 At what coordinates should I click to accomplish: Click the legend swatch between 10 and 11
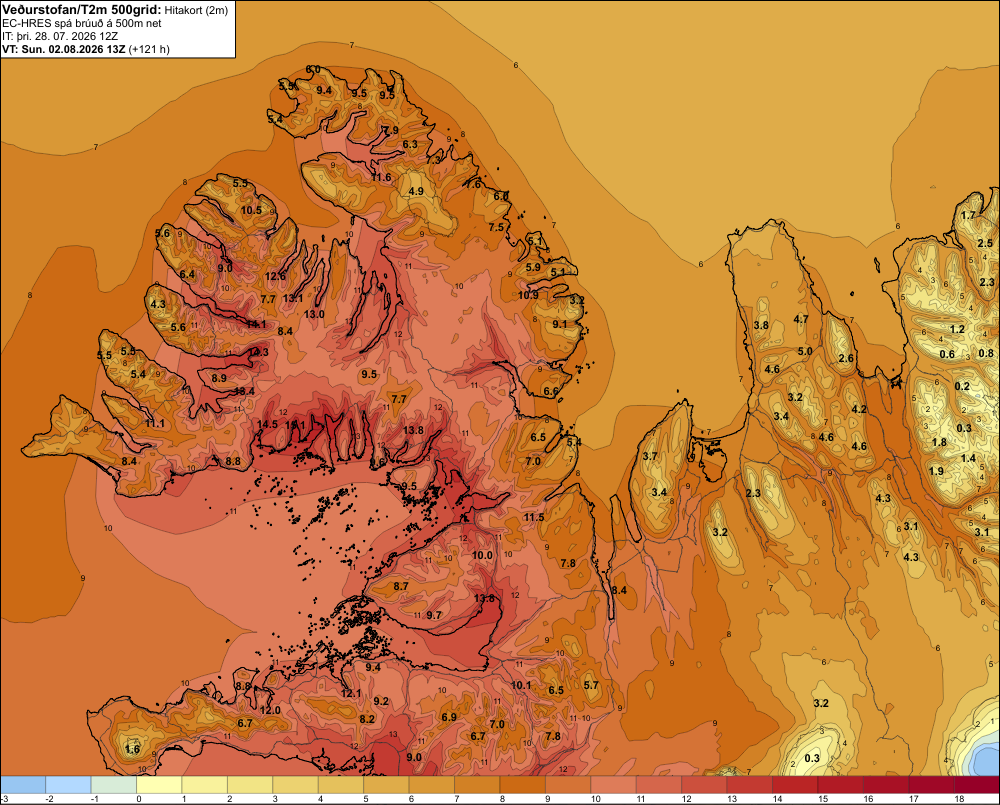point(614,785)
